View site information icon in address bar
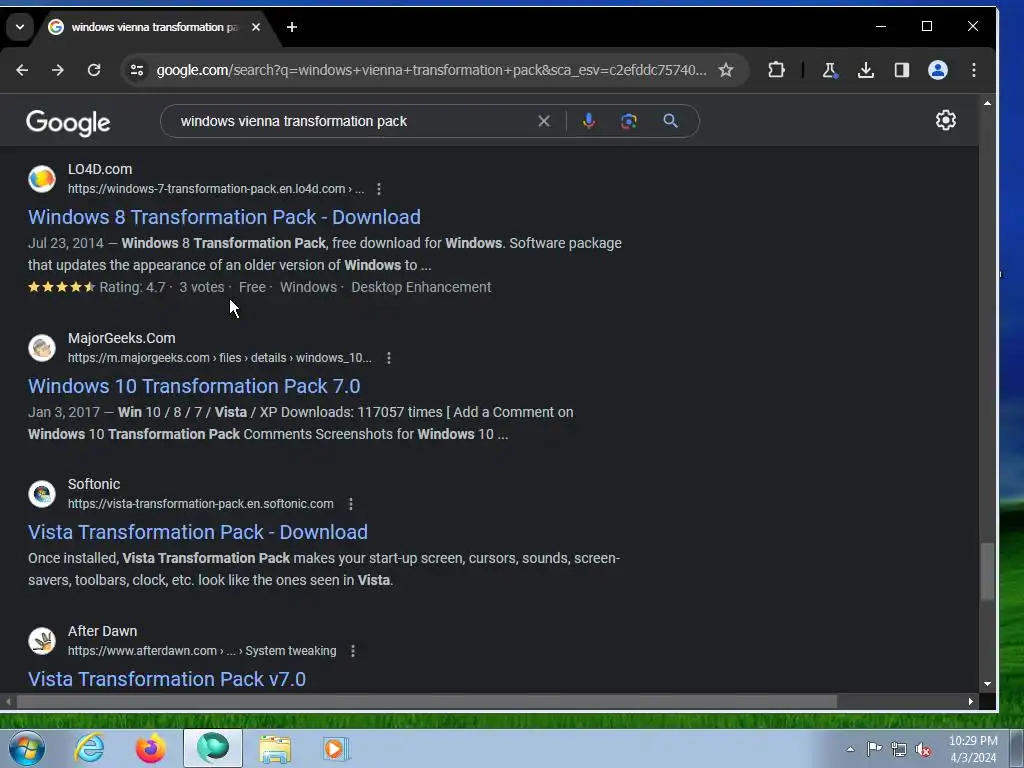The image size is (1024, 768). point(136,70)
